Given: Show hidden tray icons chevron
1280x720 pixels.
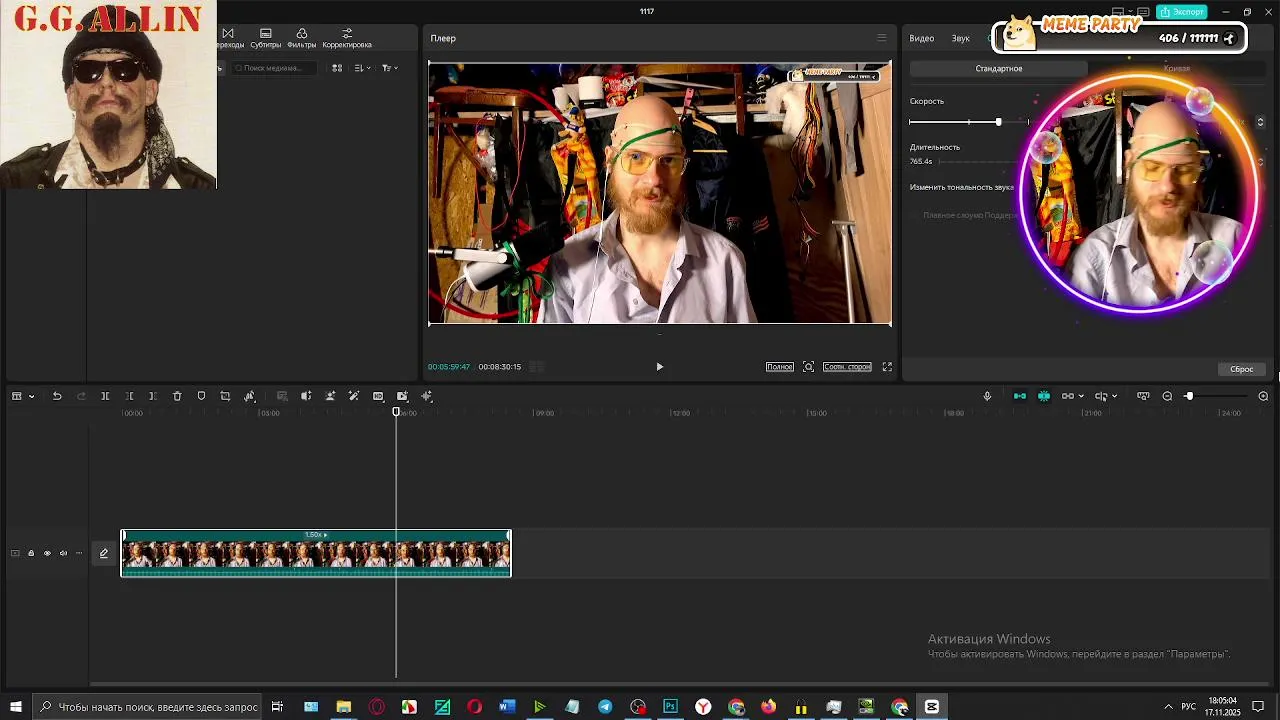Looking at the screenshot, I should pyautogui.click(x=1168, y=707).
